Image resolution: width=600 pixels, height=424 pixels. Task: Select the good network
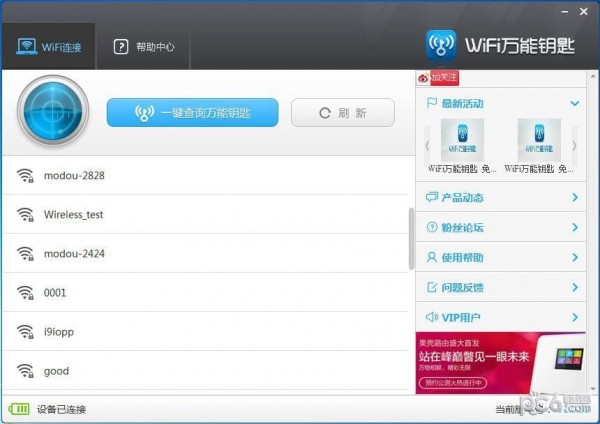tap(206, 371)
